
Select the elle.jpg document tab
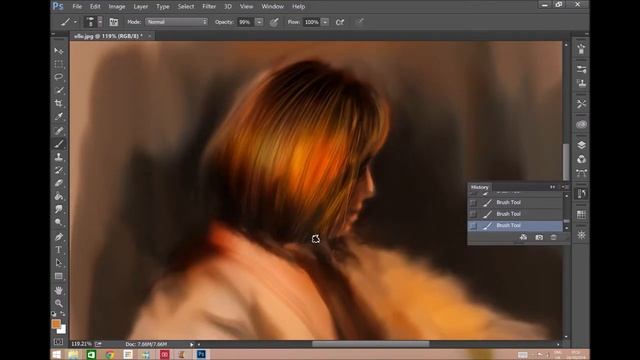tap(108, 36)
